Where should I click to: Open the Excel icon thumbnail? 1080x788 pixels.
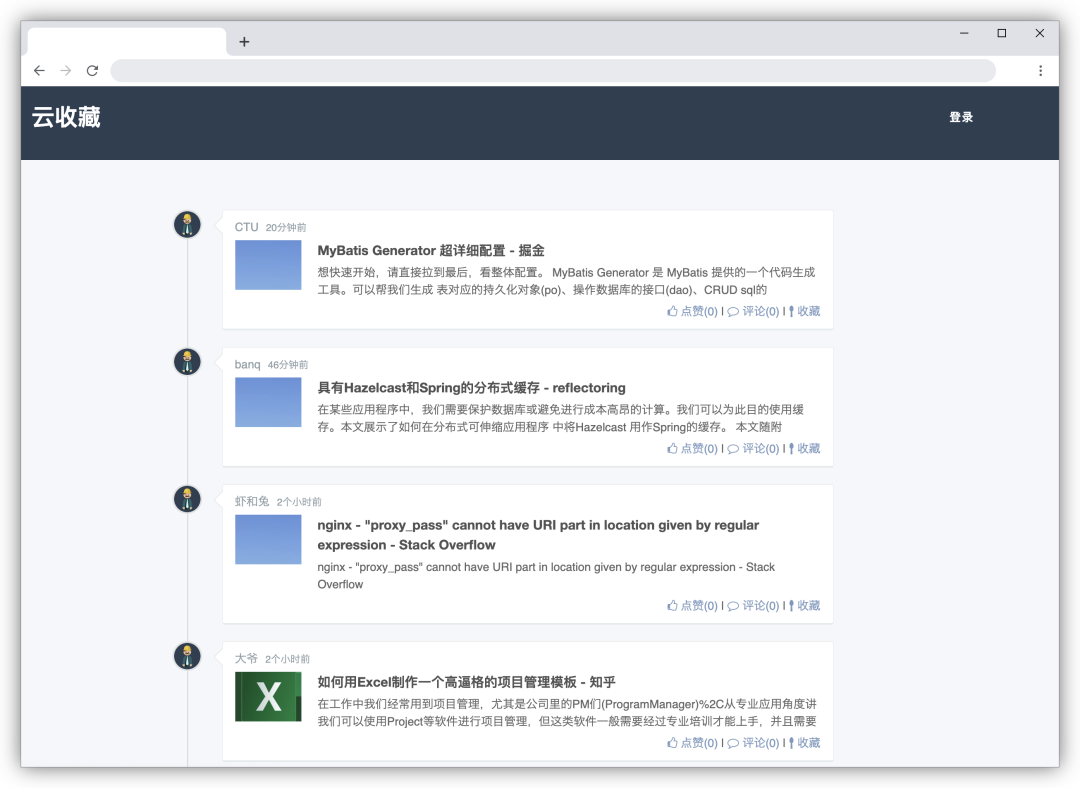click(x=268, y=696)
